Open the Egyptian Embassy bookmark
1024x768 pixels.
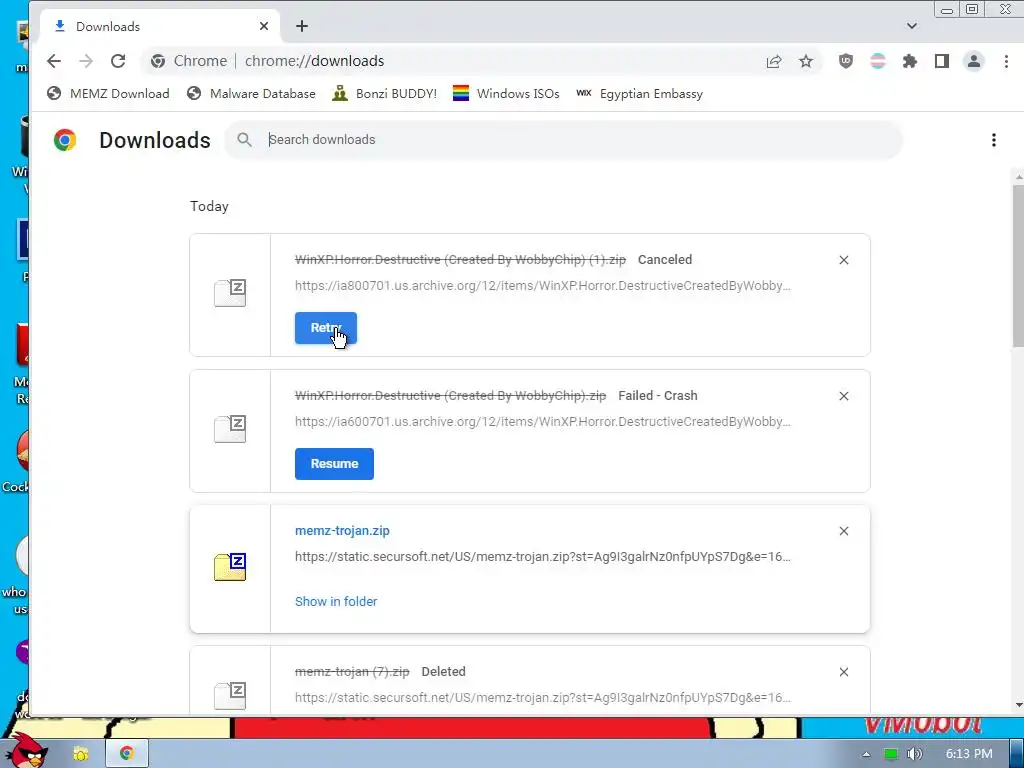click(639, 93)
